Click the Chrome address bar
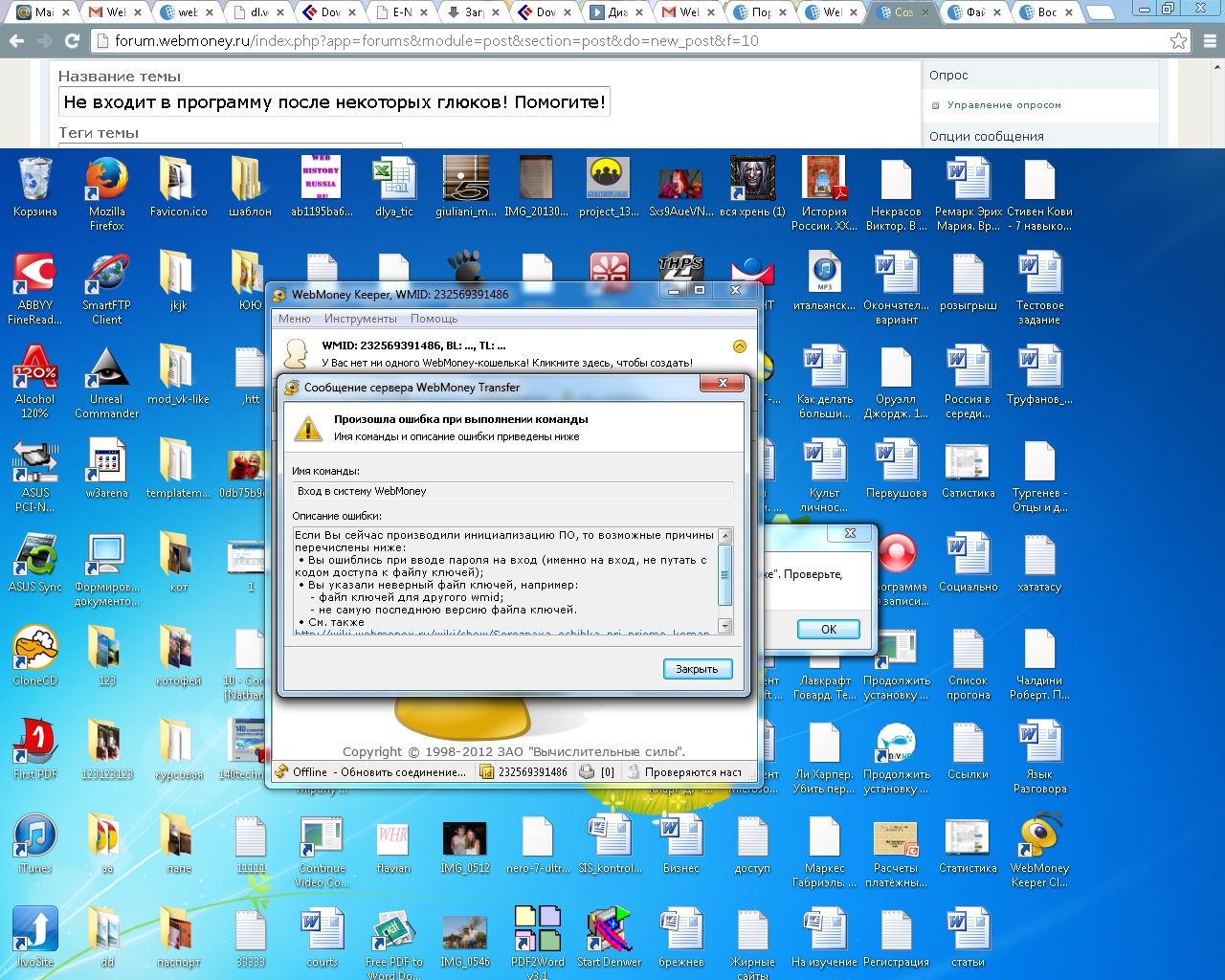 (632, 41)
